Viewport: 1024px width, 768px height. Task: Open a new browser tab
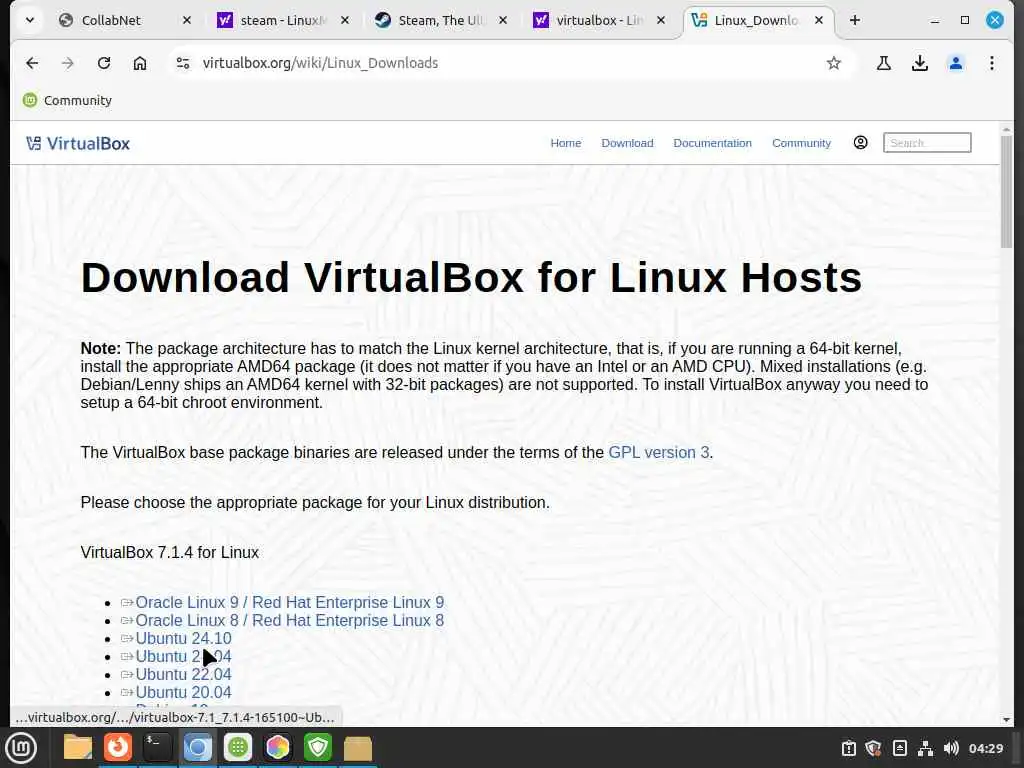point(854,20)
